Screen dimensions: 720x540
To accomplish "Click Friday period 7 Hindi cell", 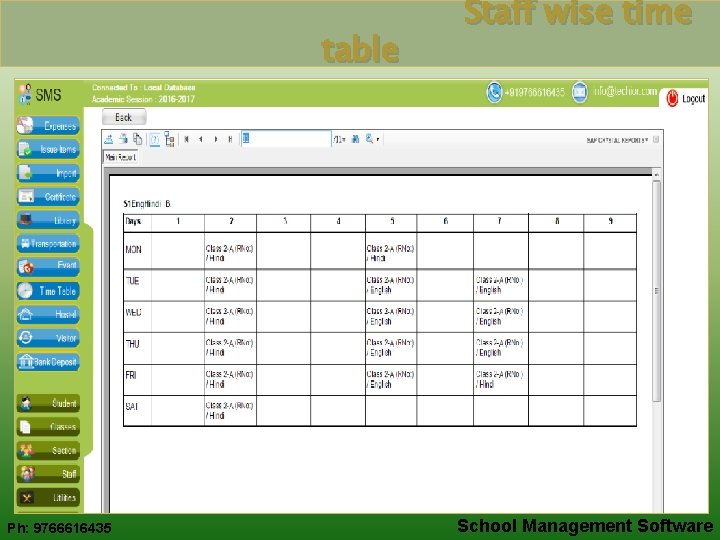I will tap(500, 379).
